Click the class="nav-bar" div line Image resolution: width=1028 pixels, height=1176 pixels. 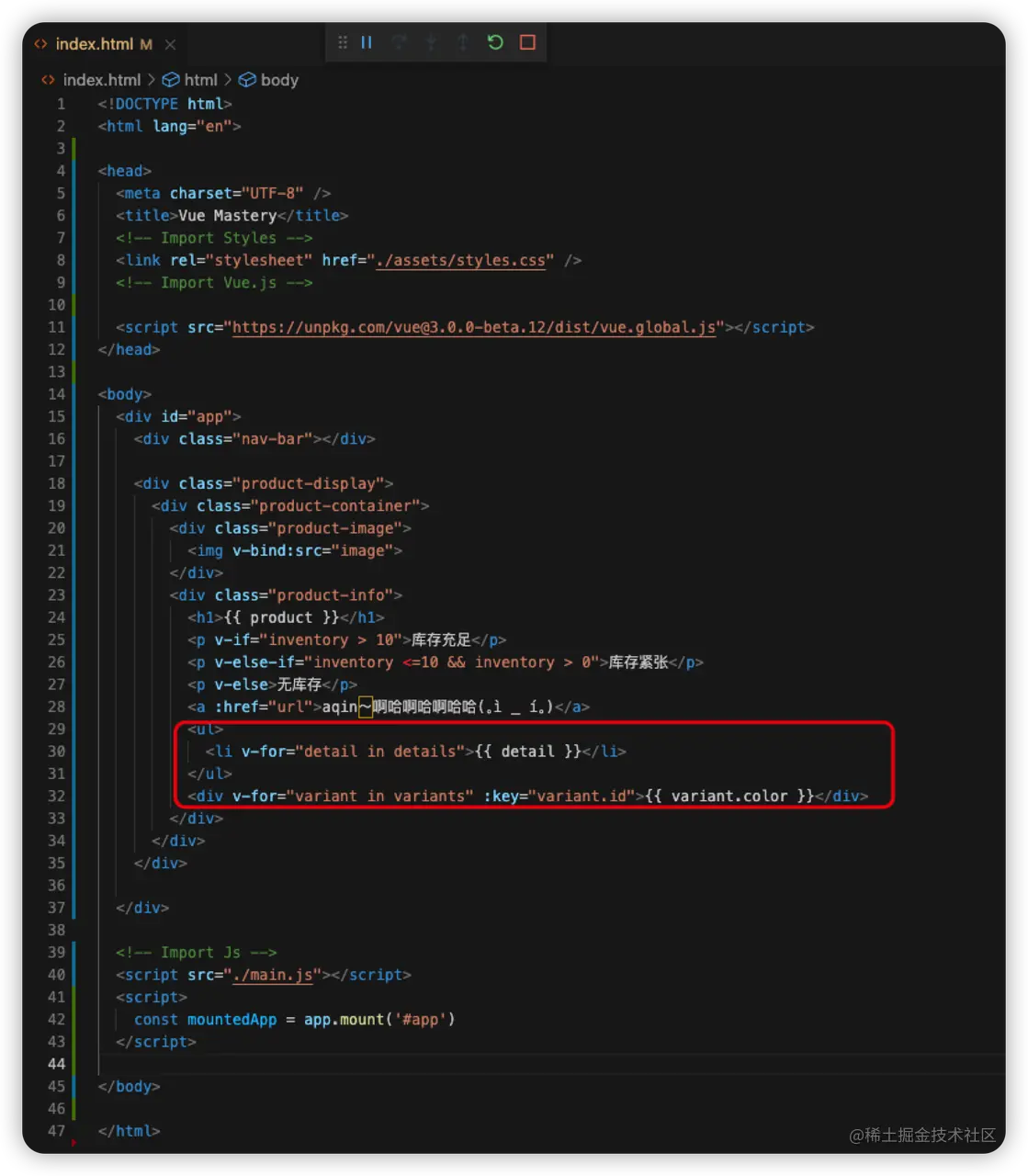click(254, 439)
